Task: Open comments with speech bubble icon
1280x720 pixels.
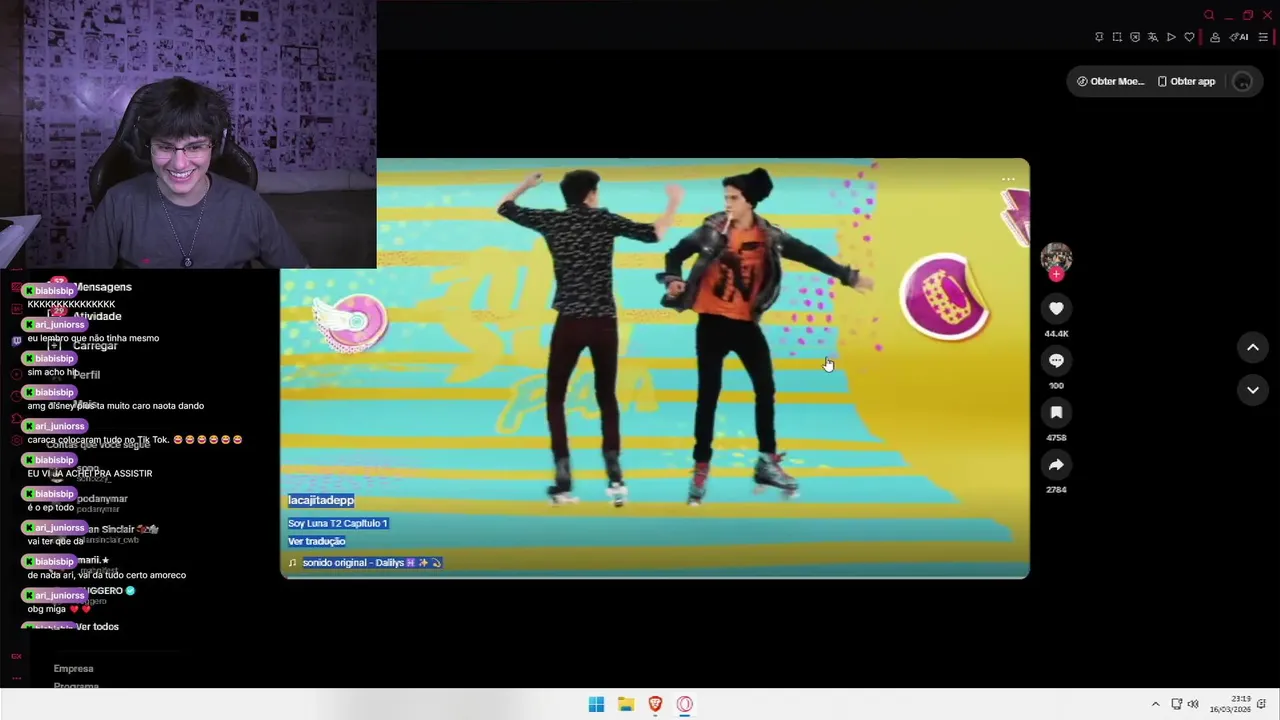Action: [x=1056, y=361]
